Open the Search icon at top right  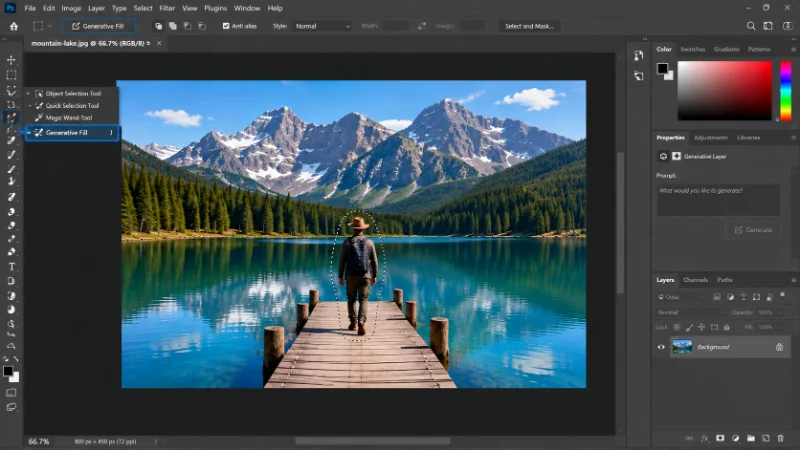point(751,26)
